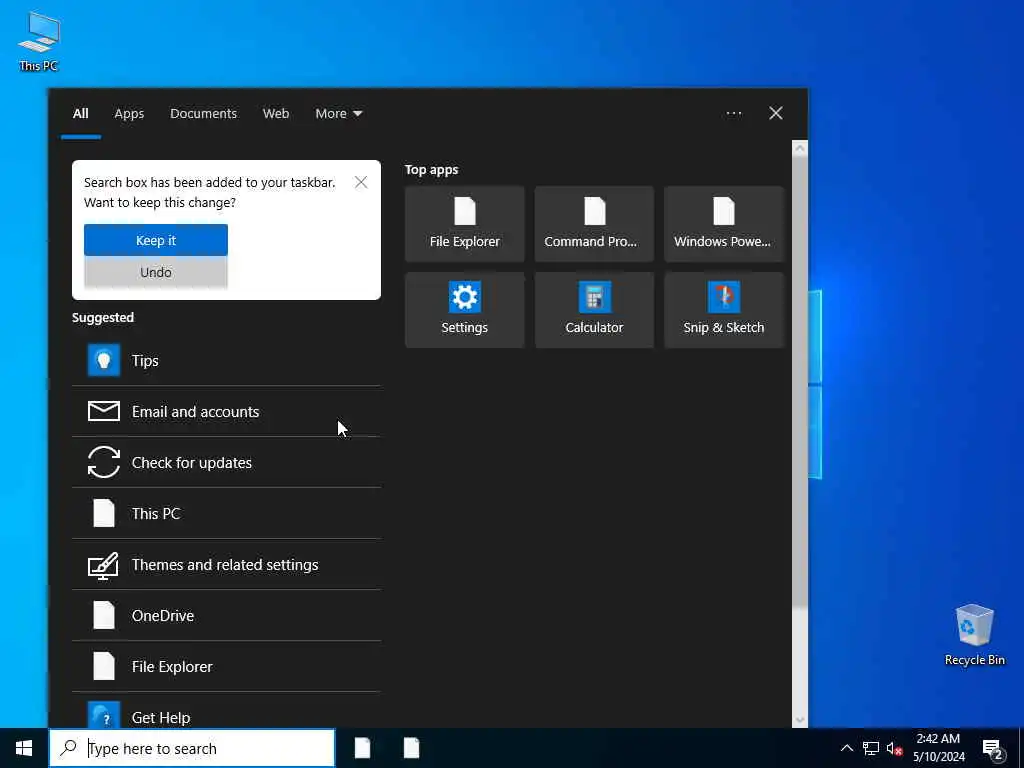Click the Windows Start button
The height and width of the screenshot is (768, 1024).
pos(24,748)
